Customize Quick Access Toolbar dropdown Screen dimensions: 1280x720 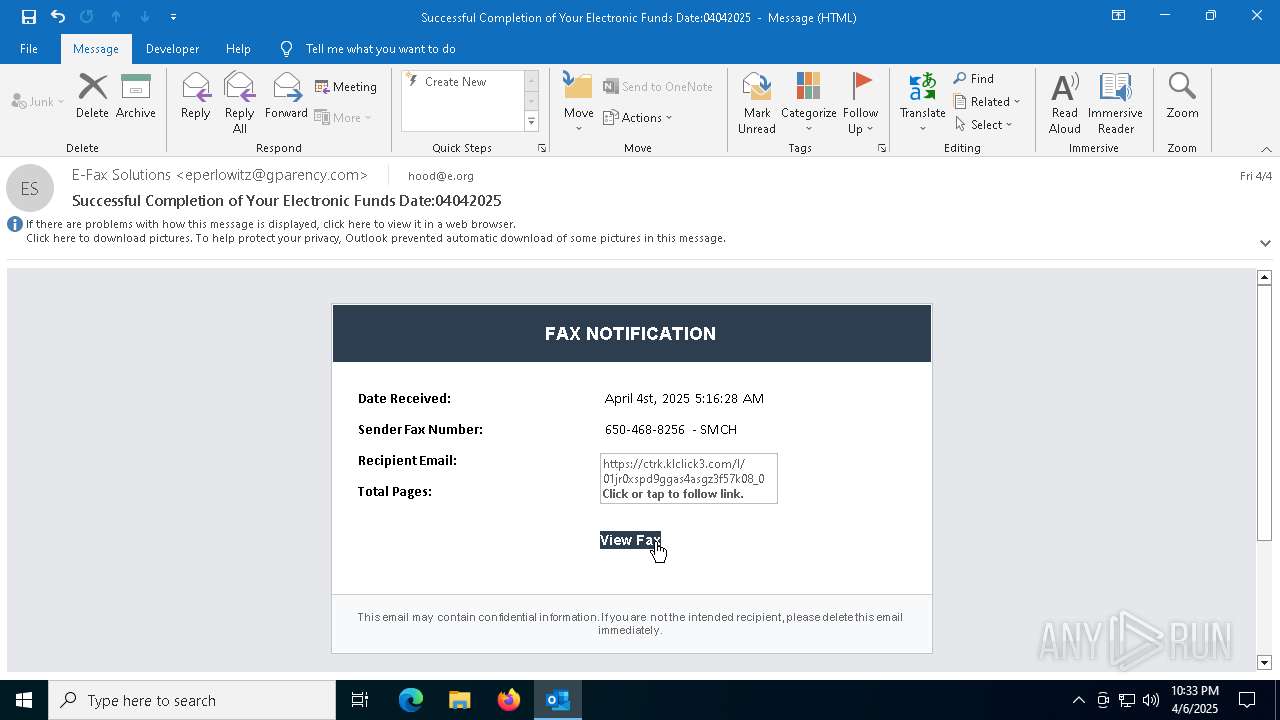tap(174, 17)
